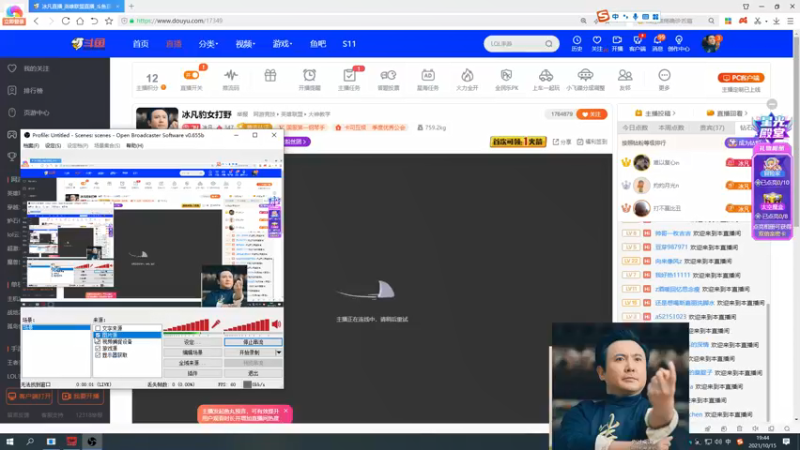Image resolution: width=800 pixels, height=450 pixels.
Task: Toggle the 直播开关 live switch
Action: click(x=191, y=76)
